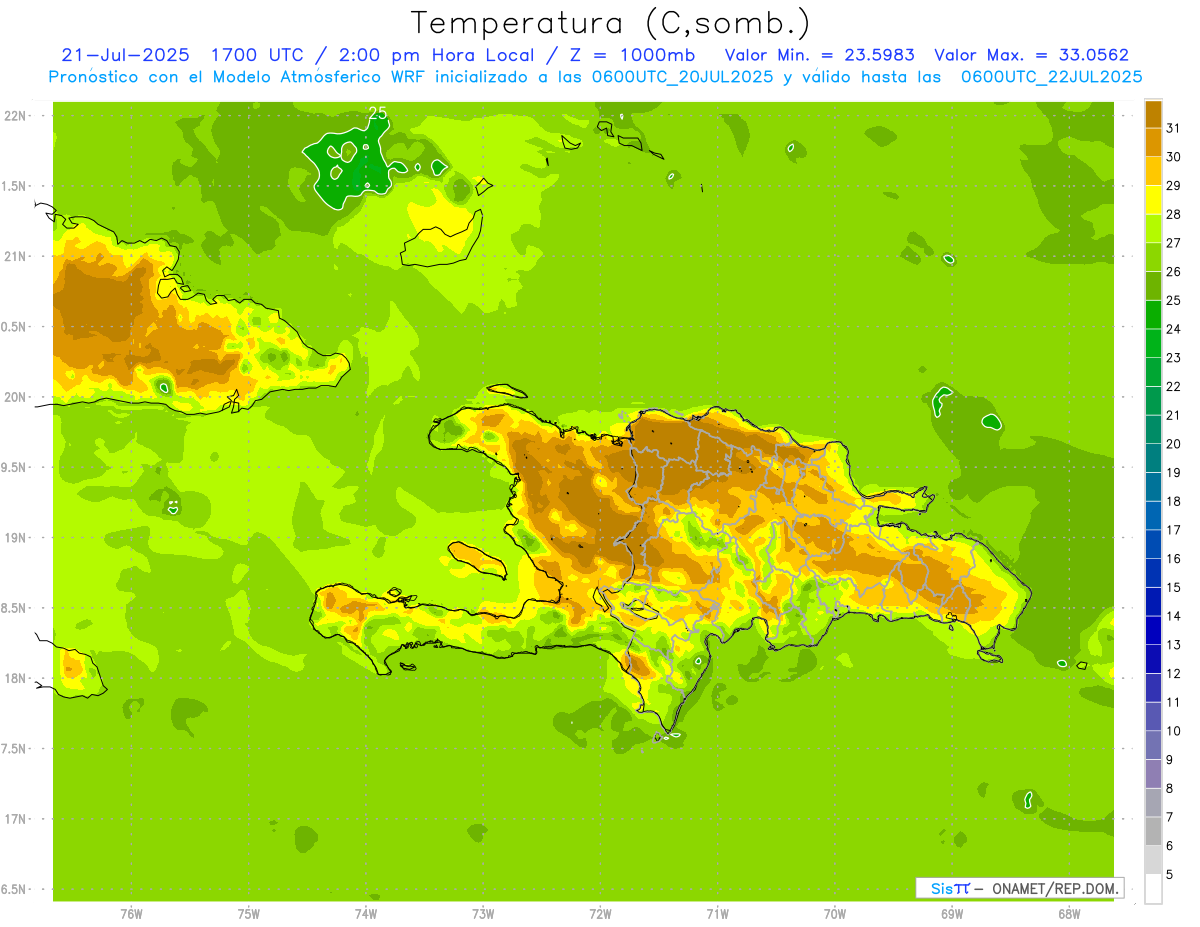
Task: Click the colorbar scale label '28'
Action: click(1173, 214)
